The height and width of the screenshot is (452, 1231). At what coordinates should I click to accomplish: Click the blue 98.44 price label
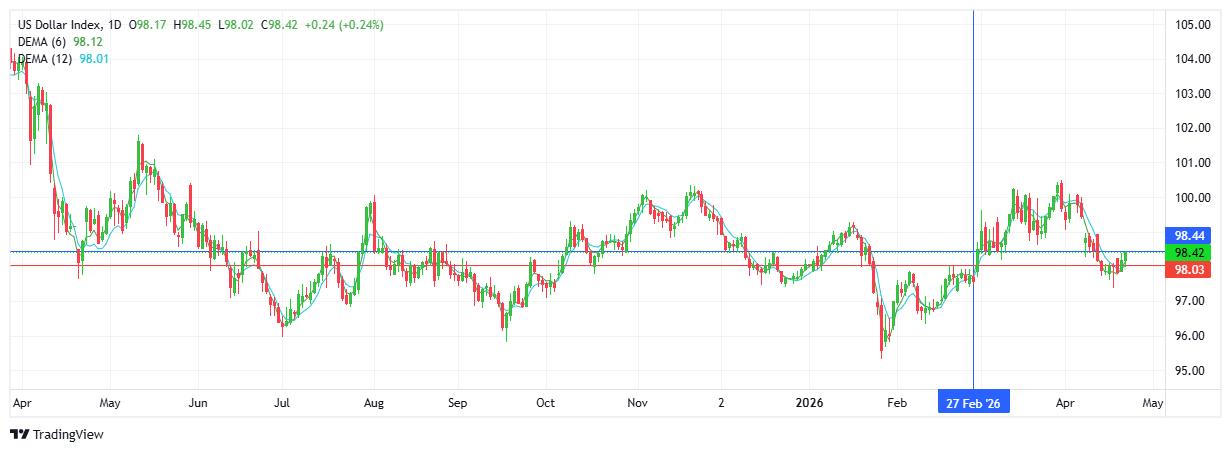[1187, 235]
